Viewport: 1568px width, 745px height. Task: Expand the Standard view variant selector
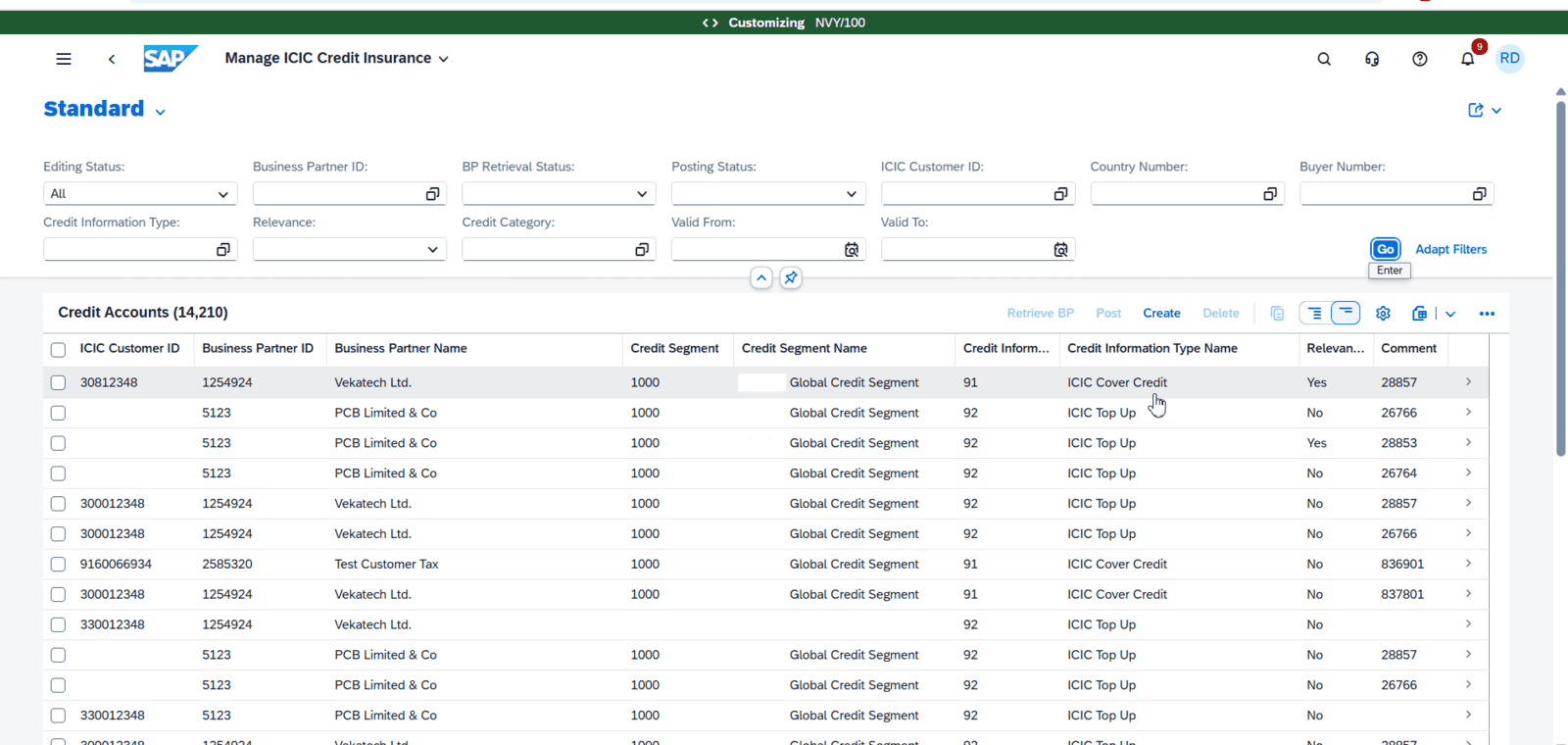[160, 112]
